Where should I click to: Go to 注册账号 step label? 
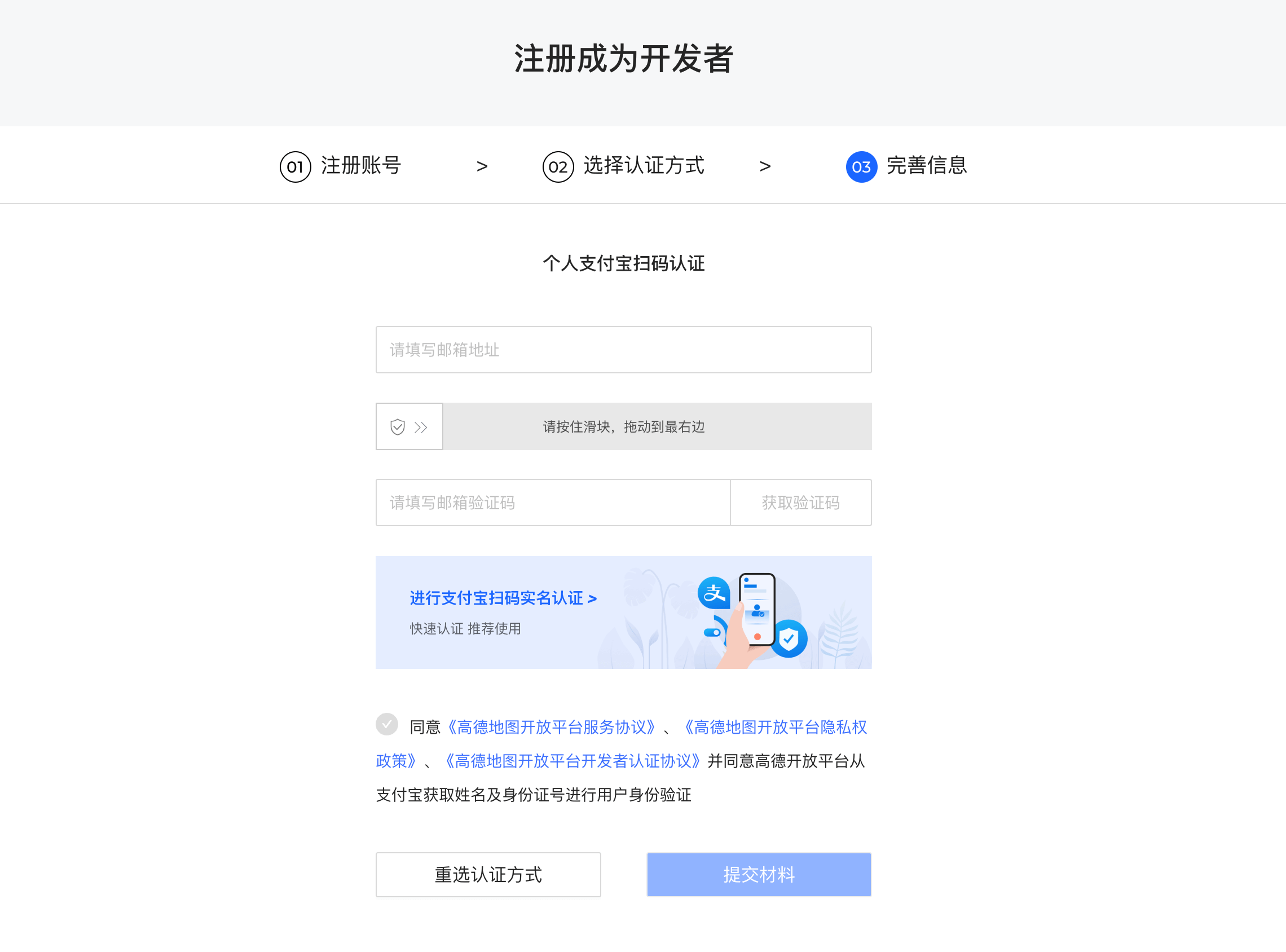click(360, 166)
